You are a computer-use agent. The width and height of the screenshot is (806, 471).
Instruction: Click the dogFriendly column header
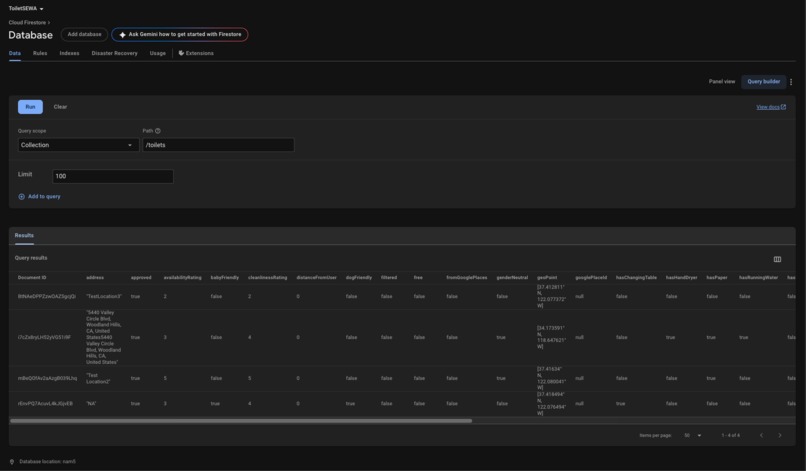(x=359, y=278)
